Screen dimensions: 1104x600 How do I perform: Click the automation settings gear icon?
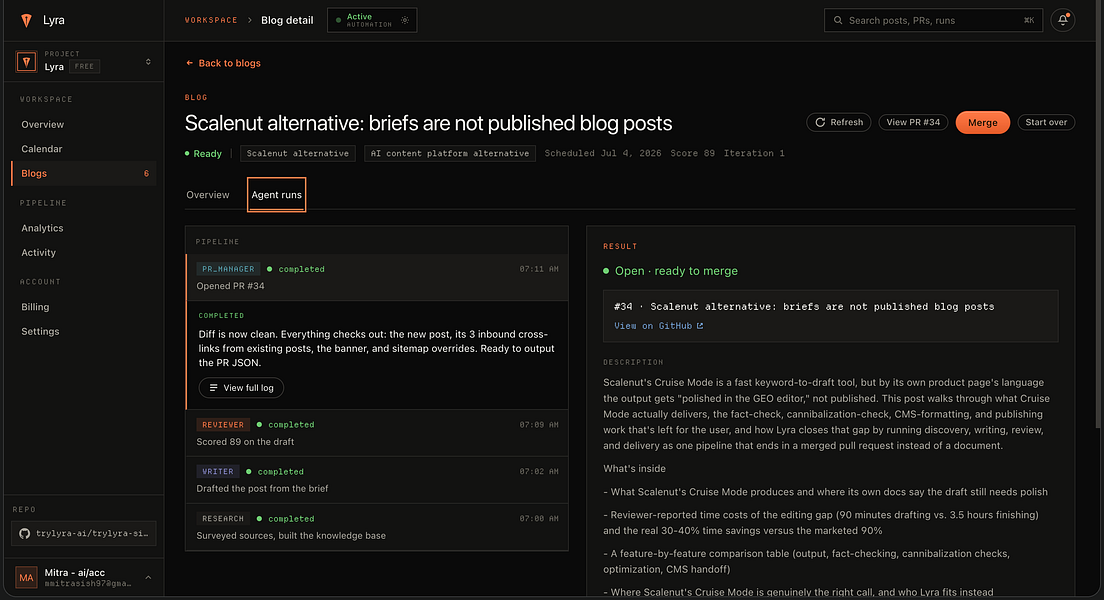tap(405, 20)
